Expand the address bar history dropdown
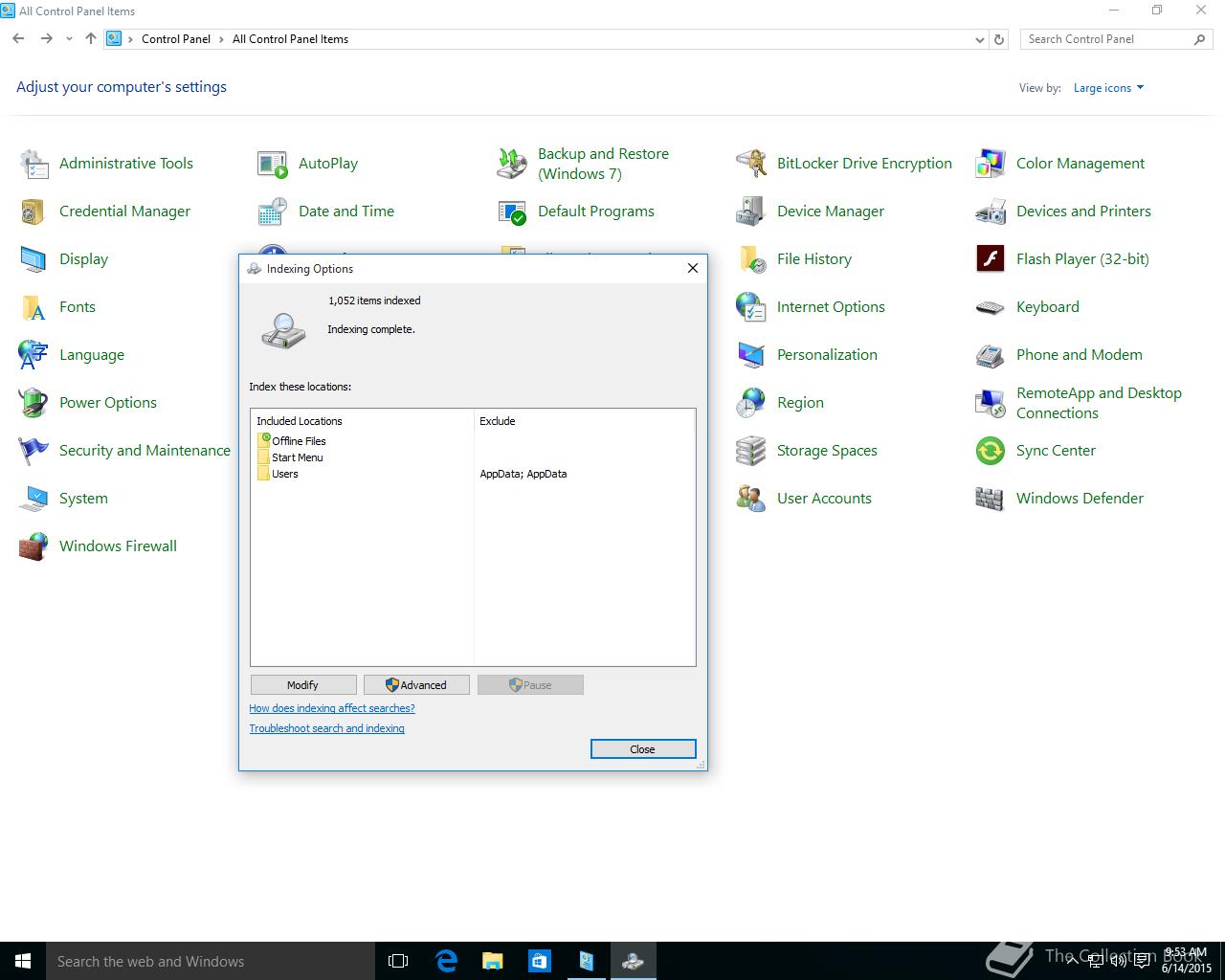 (x=979, y=39)
